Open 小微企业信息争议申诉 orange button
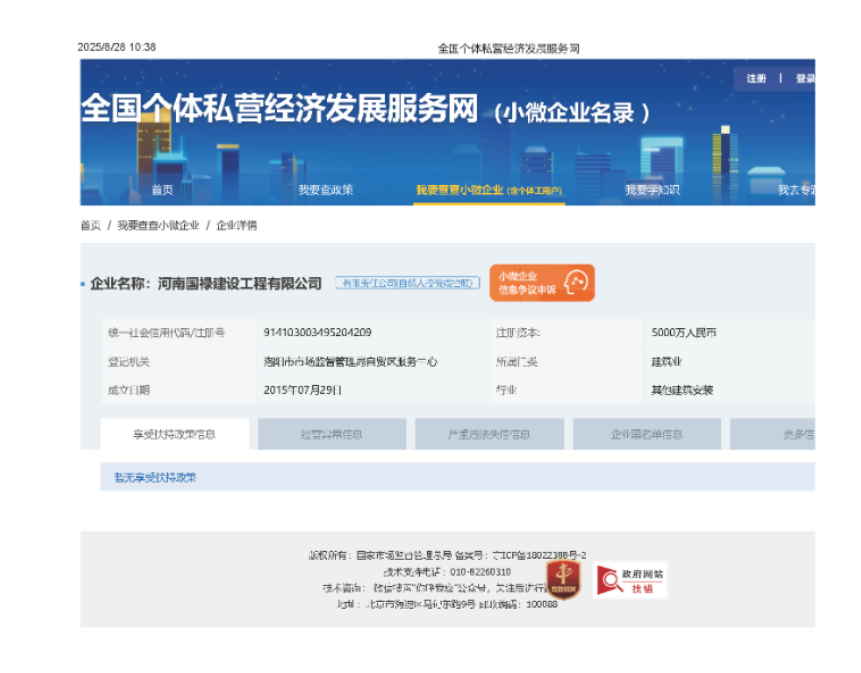The width and height of the screenshot is (861, 673). pyautogui.click(x=541, y=283)
